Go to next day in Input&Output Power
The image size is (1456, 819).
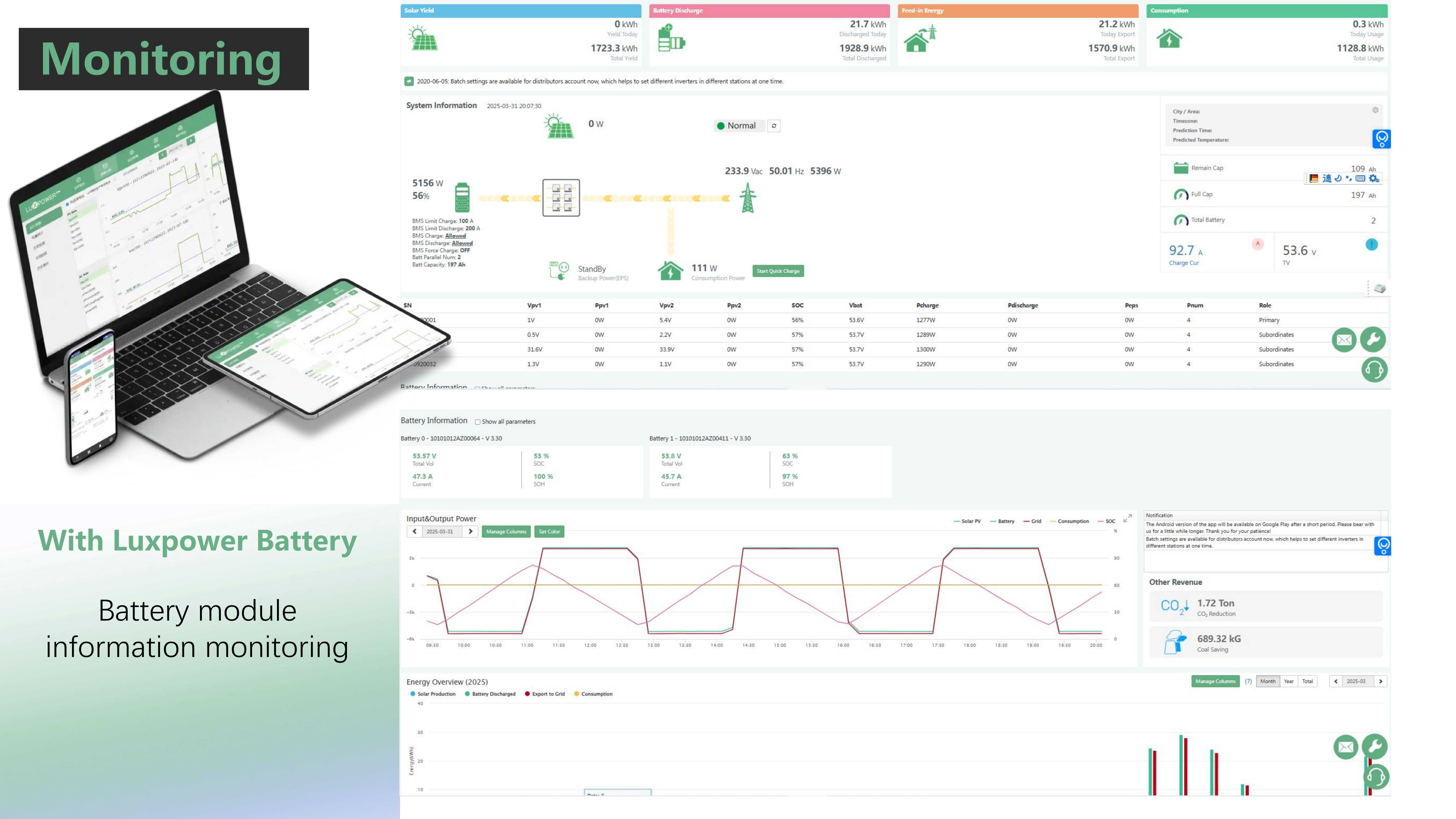pos(470,531)
